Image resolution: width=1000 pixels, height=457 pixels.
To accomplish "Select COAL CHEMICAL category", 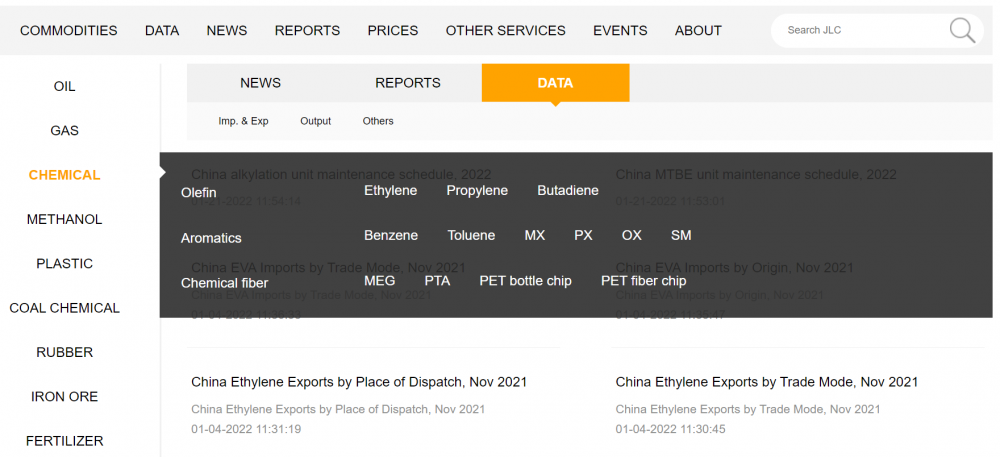I will pyautogui.click(x=64, y=308).
